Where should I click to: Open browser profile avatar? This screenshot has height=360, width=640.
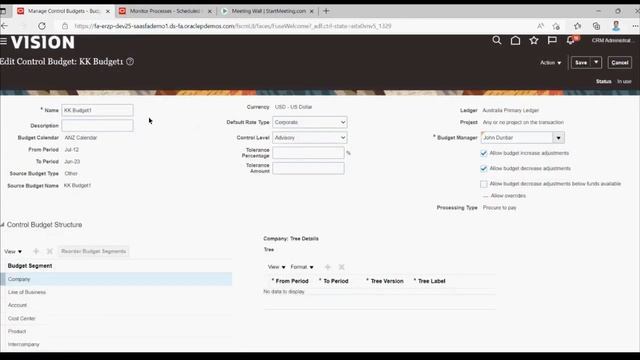616,26
